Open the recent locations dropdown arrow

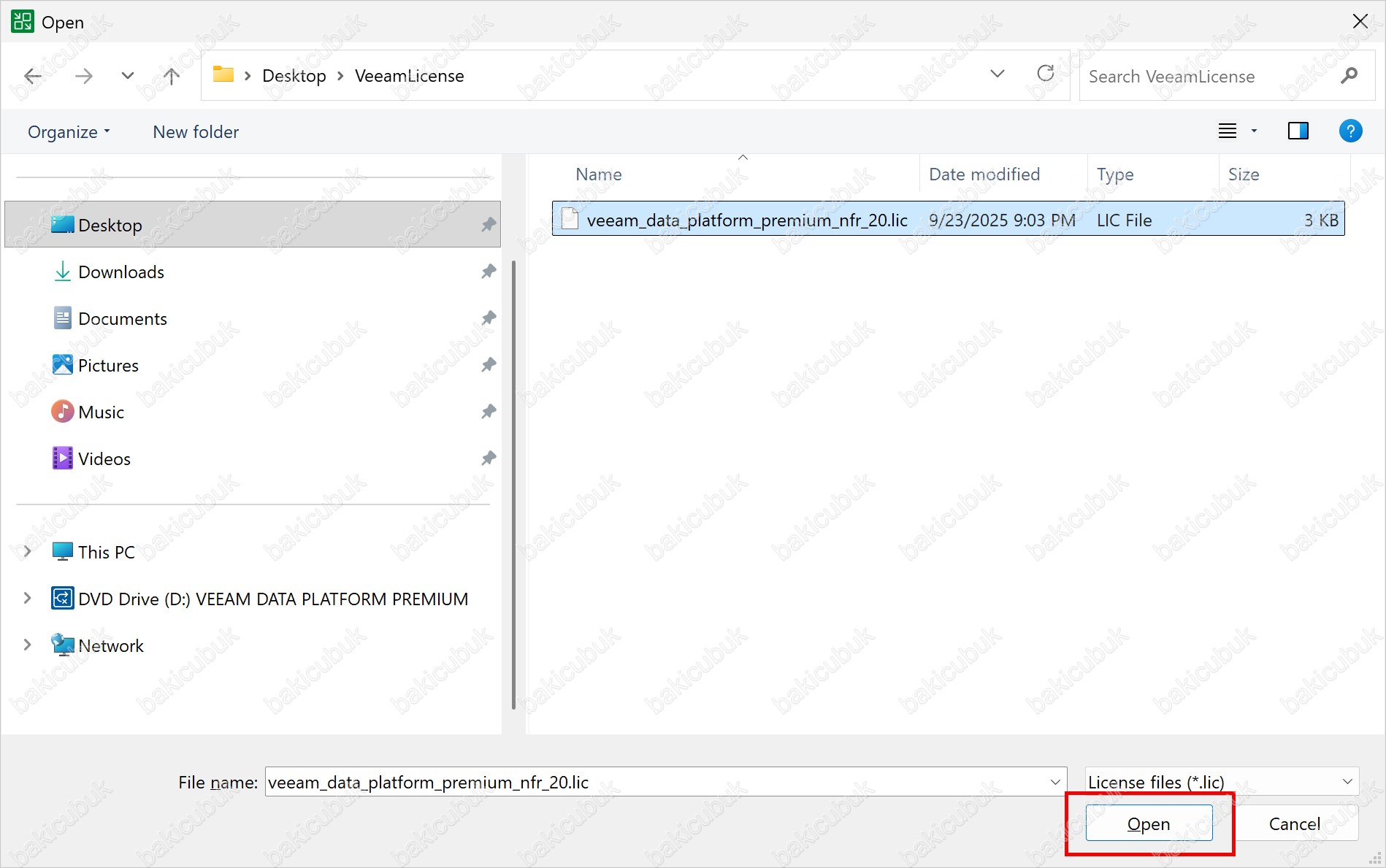[x=128, y=76]
